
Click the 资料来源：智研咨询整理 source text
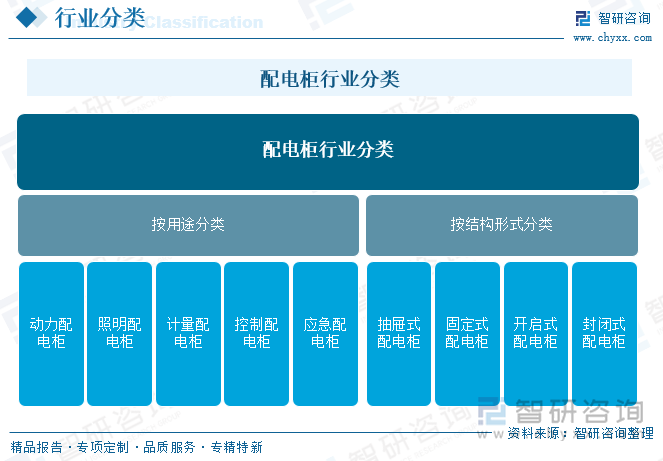pos(580,433)
